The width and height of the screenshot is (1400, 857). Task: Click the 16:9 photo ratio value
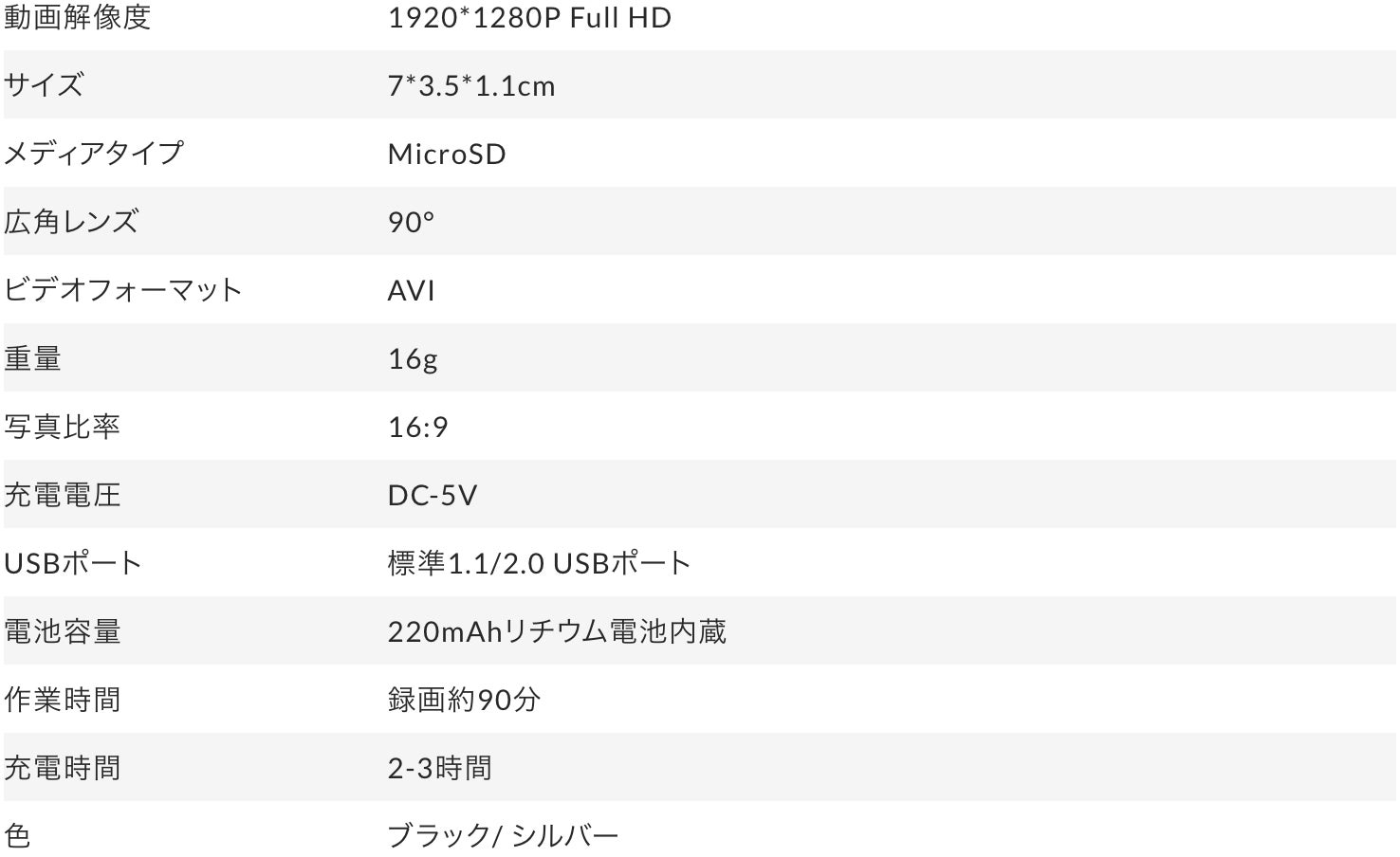click(417, 428)
